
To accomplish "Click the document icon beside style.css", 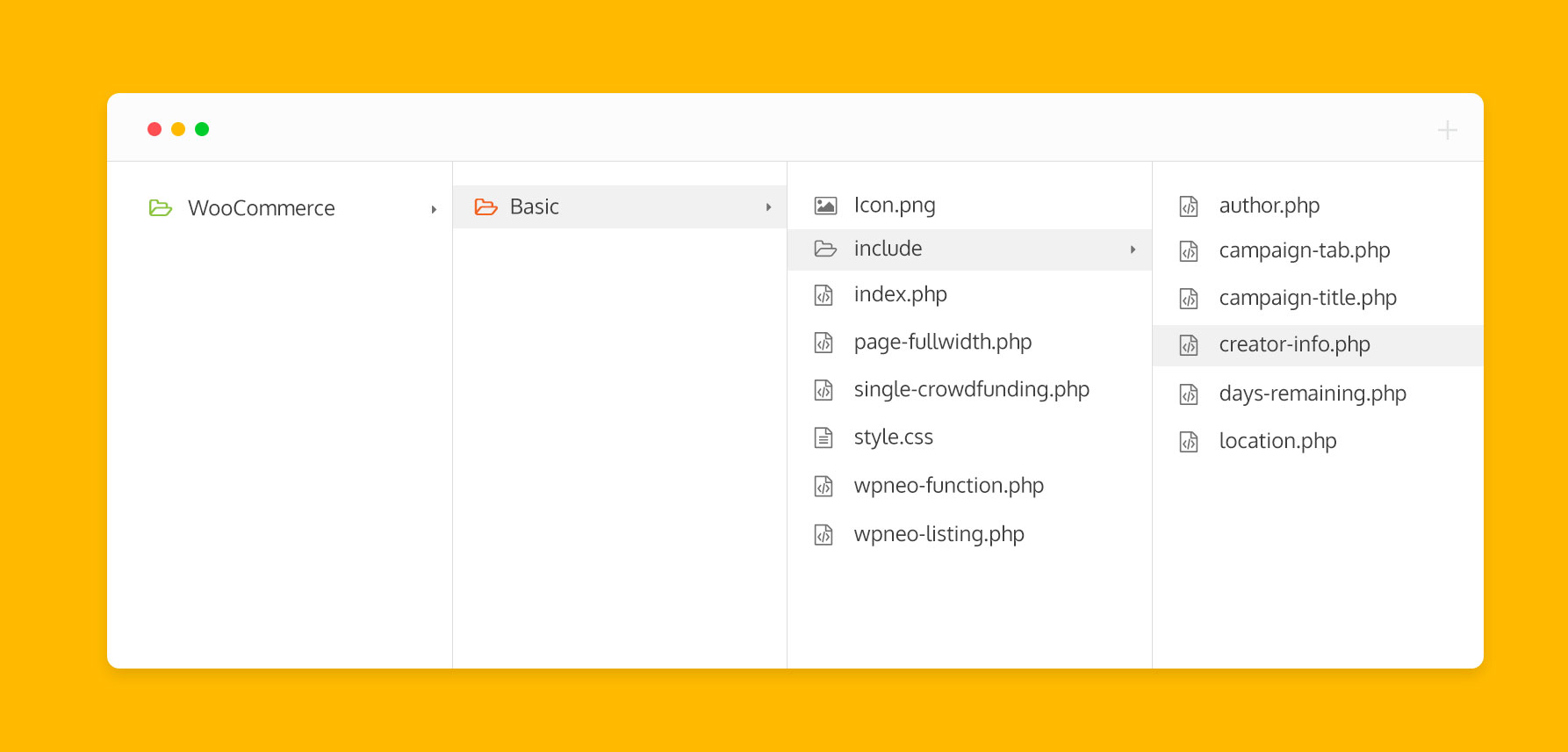I will [824, 437].
